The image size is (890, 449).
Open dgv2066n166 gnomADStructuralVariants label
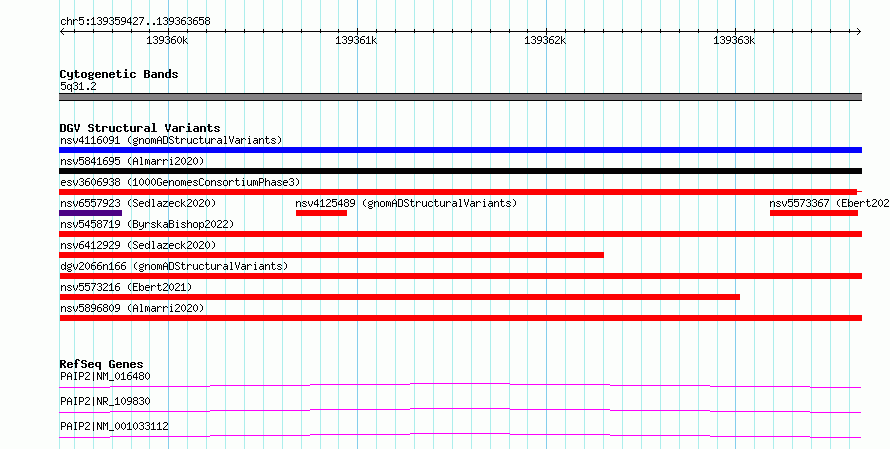(x=174, y=266)
